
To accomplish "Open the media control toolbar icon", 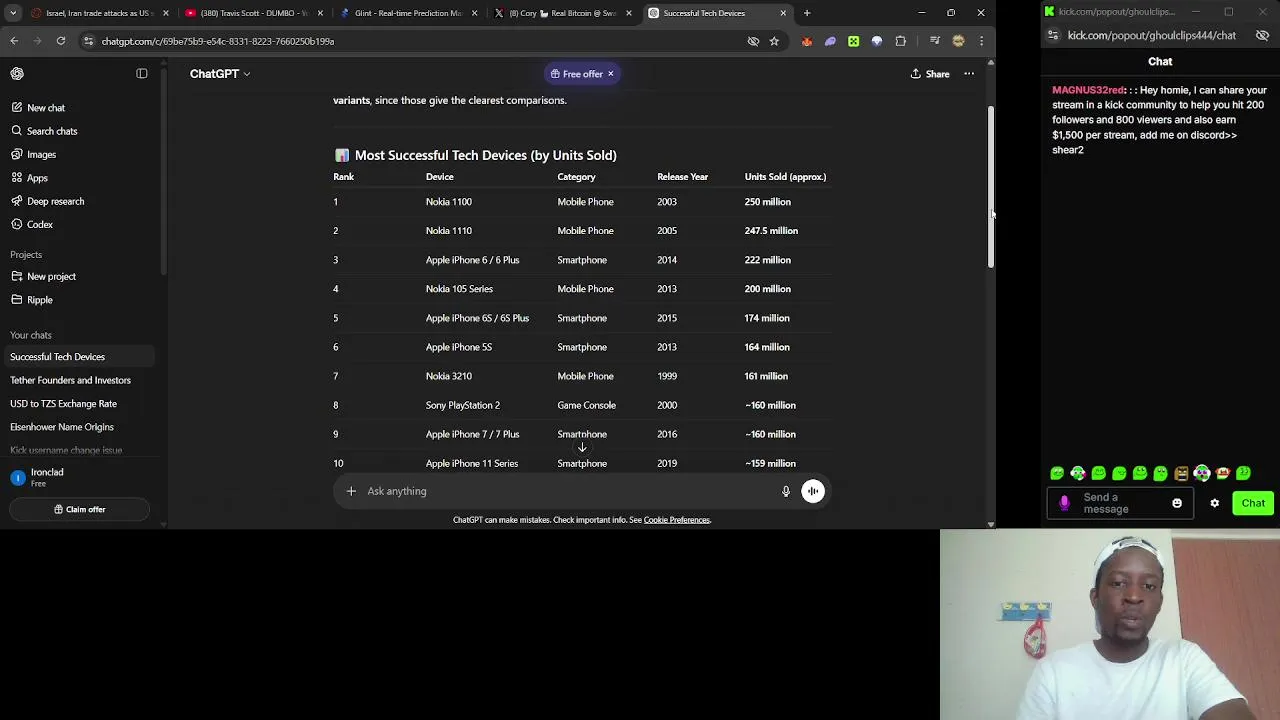I will (x=934, y=41).
